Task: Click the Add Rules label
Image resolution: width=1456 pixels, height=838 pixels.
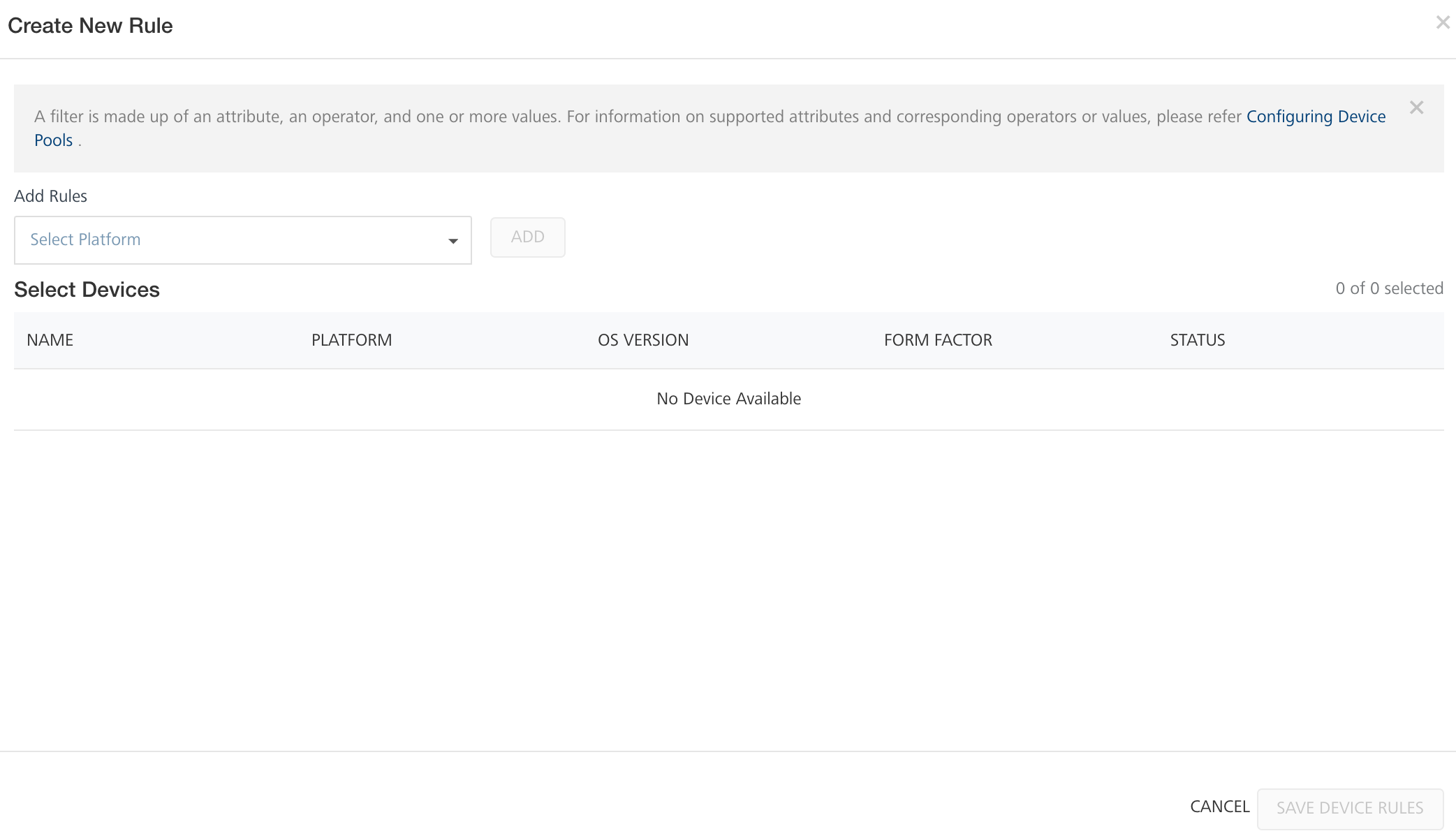Action: (50, 196)
